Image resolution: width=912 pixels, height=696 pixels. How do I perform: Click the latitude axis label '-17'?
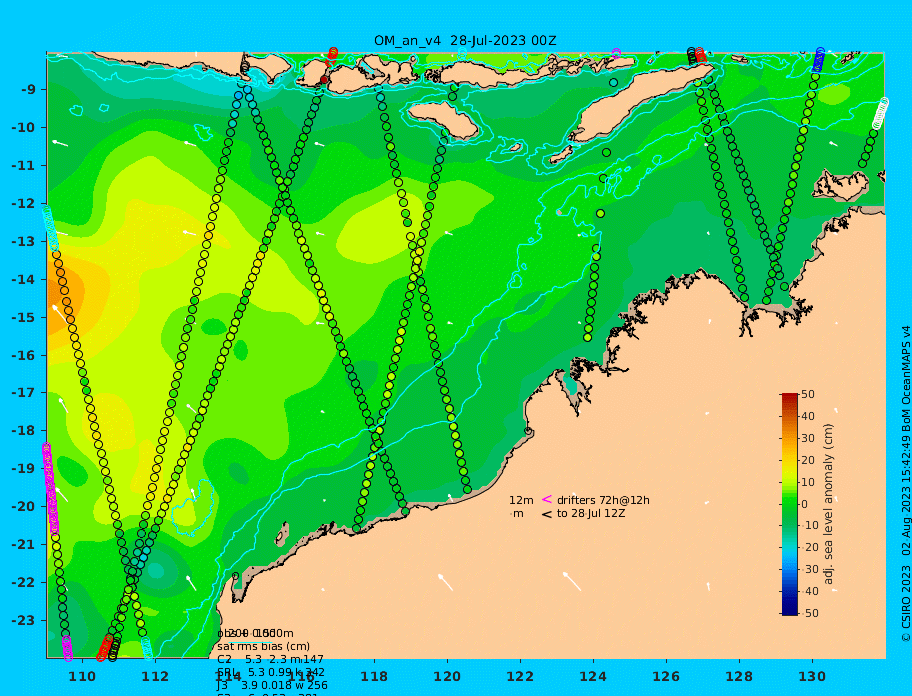coord(24,393)
